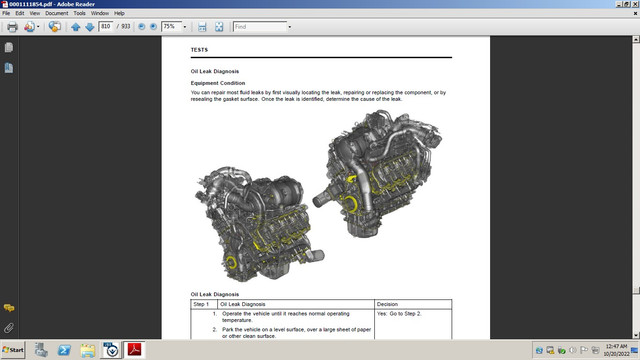Open the Find options dropdown arrow
The height and width of the screenshot is (360, 640).
[x=290, y=27]
